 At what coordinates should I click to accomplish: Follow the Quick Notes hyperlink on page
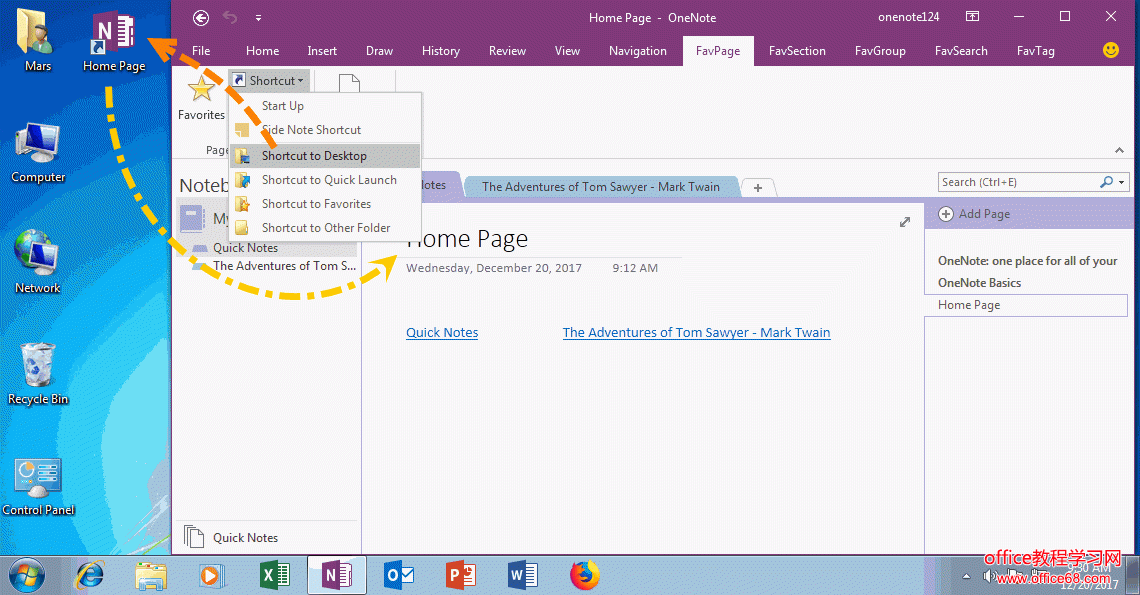[442, 333]
